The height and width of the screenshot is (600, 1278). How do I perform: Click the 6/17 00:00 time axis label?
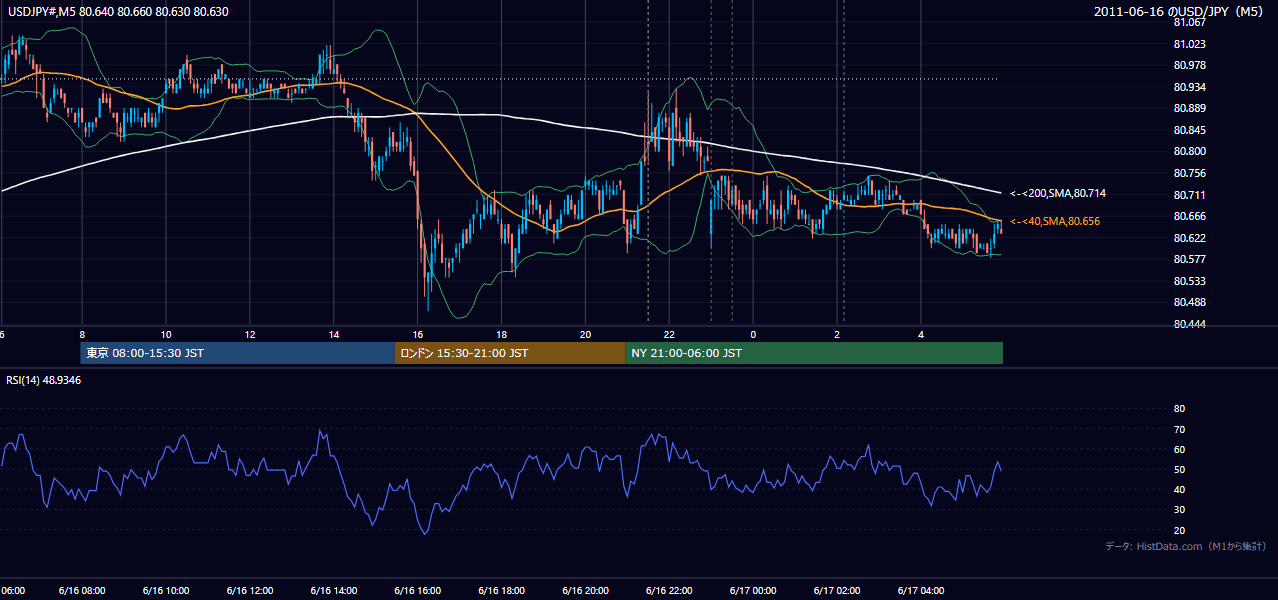point(753,590)
